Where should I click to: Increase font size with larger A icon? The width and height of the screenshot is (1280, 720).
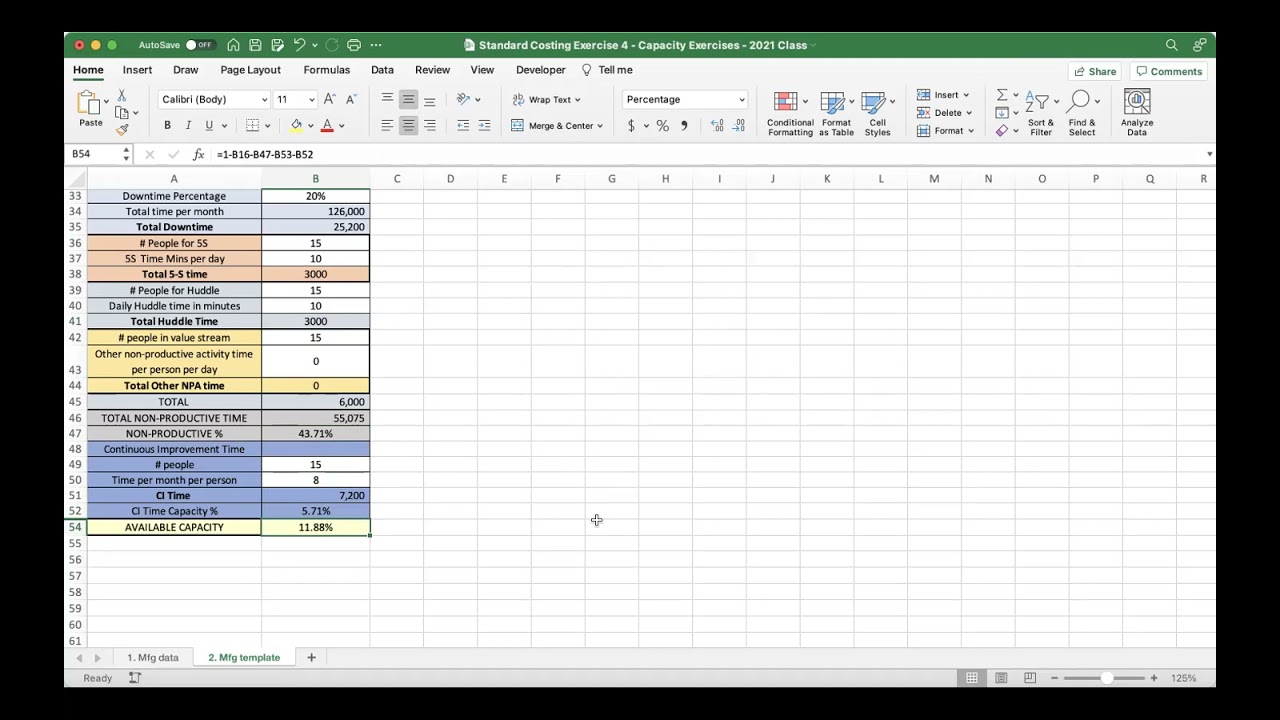click(x=330, y=99)
